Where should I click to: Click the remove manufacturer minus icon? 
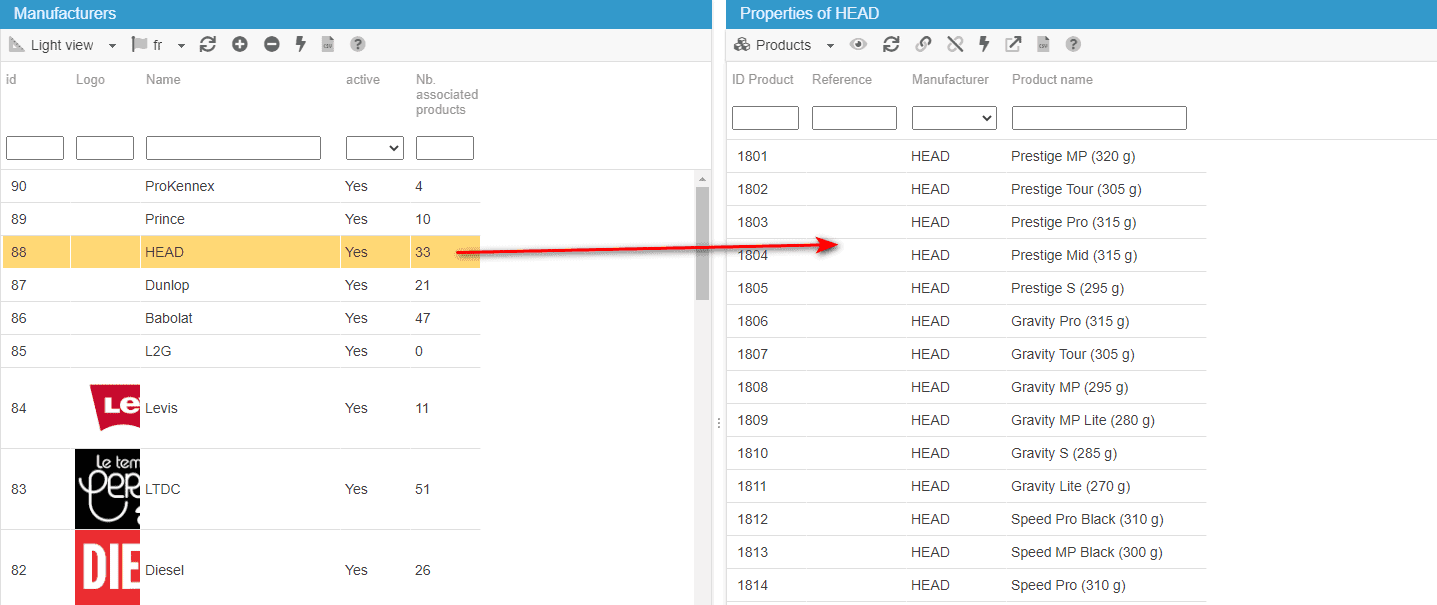click(271, 44)
